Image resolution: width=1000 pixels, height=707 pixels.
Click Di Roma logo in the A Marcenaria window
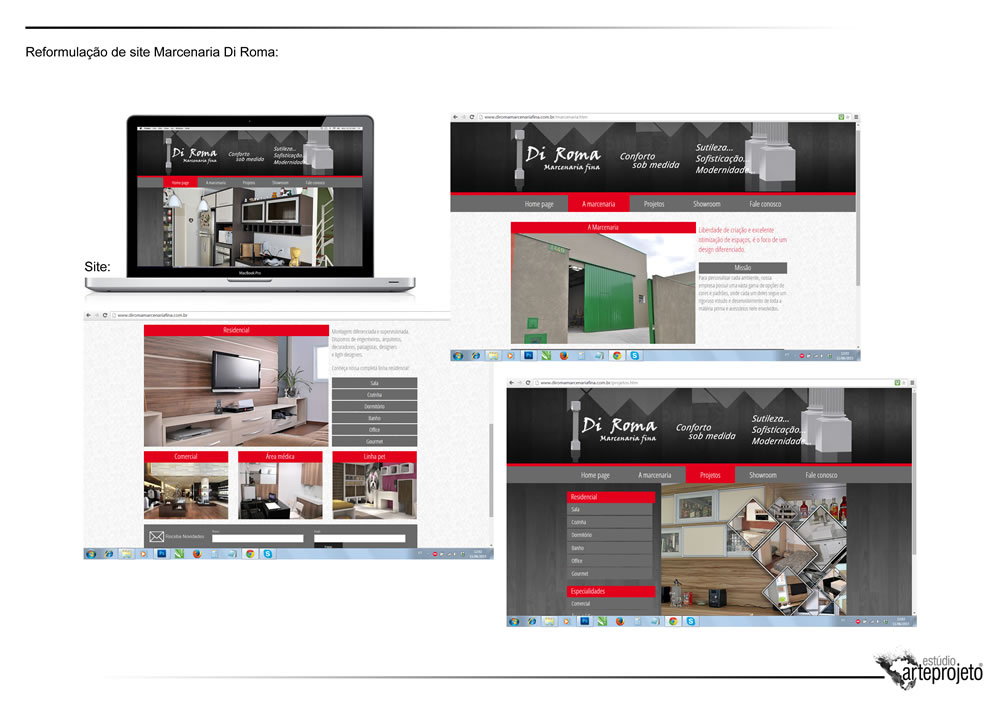(x=562, y=159)
